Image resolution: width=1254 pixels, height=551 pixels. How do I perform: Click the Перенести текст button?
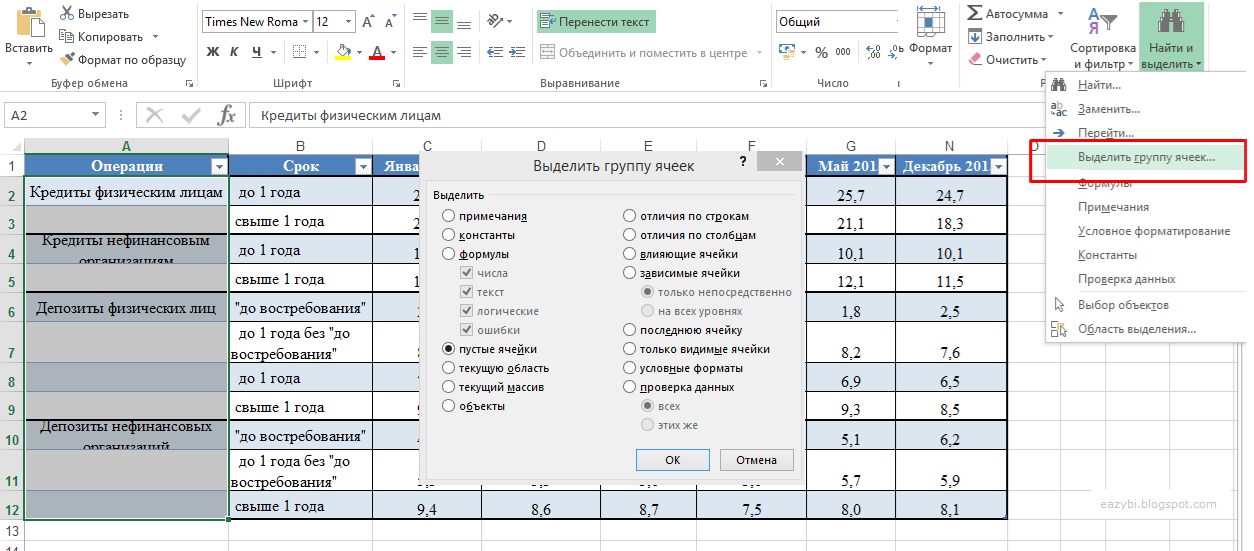pos(596,21)
